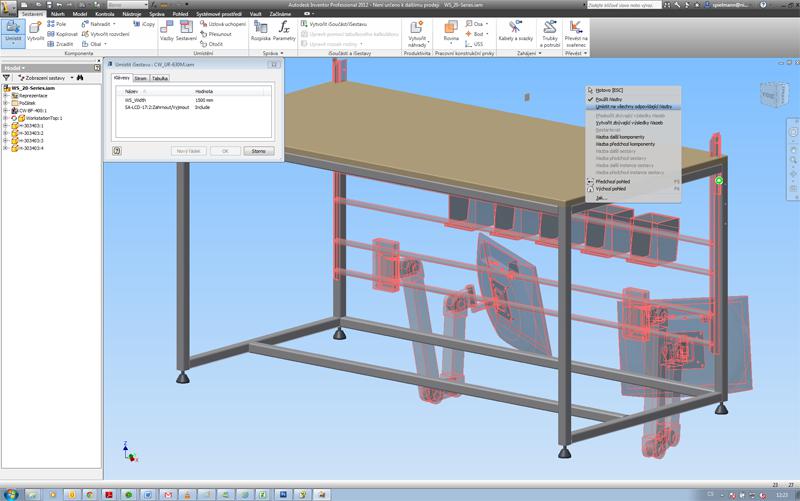800x501 pixels.
Task: Choose Hotovo [ESC] in context menu
Action: point(610,91)
